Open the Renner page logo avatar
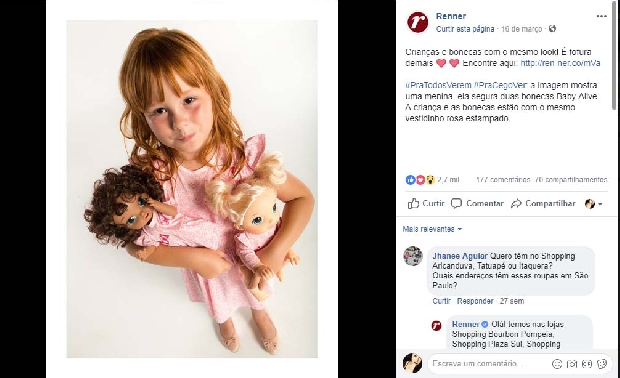 (418, 22)
